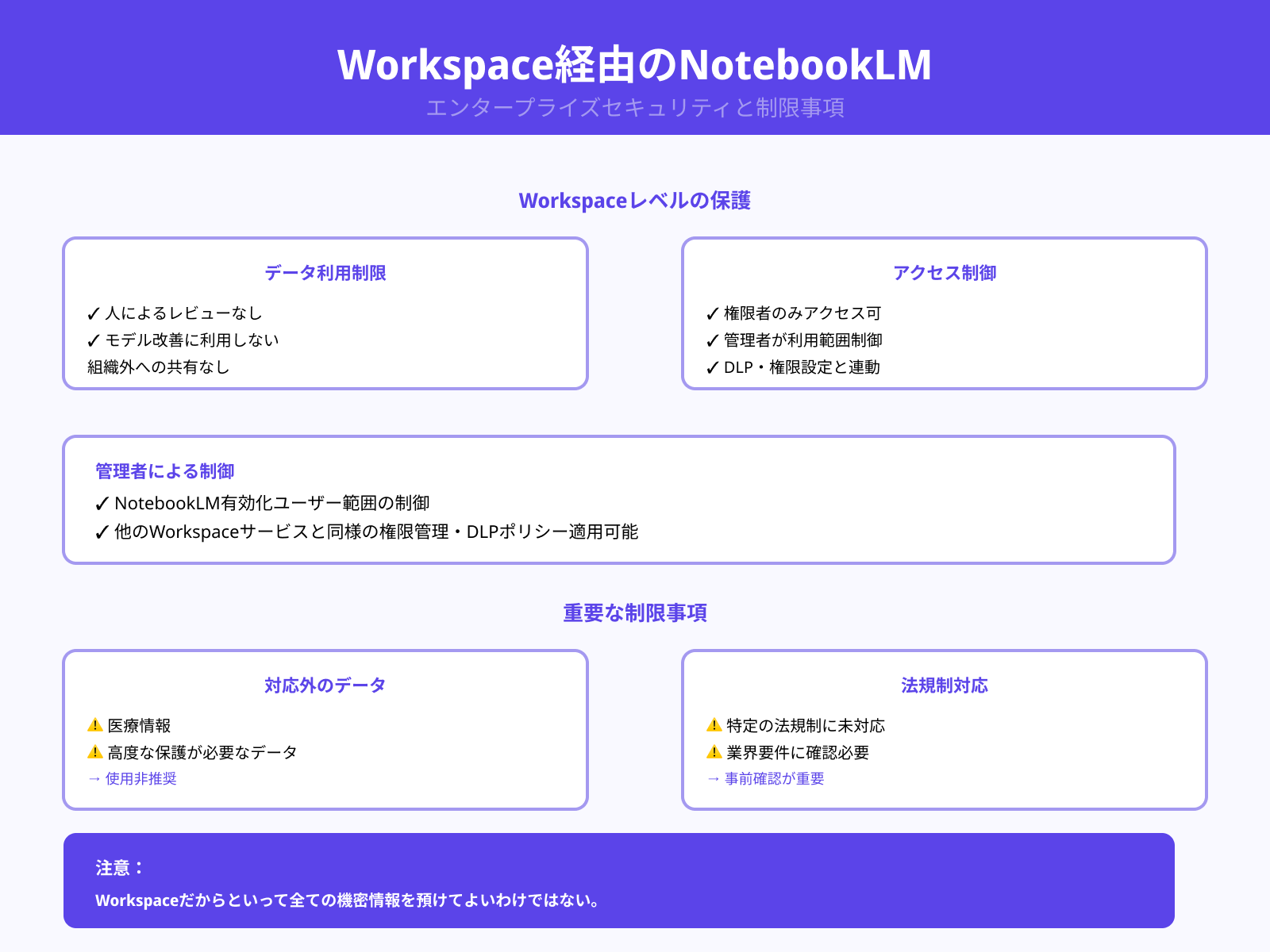Click the warning icon next to 高度な保護が必要なデータ
The image size is (1270, 952).
click(95, 752)
